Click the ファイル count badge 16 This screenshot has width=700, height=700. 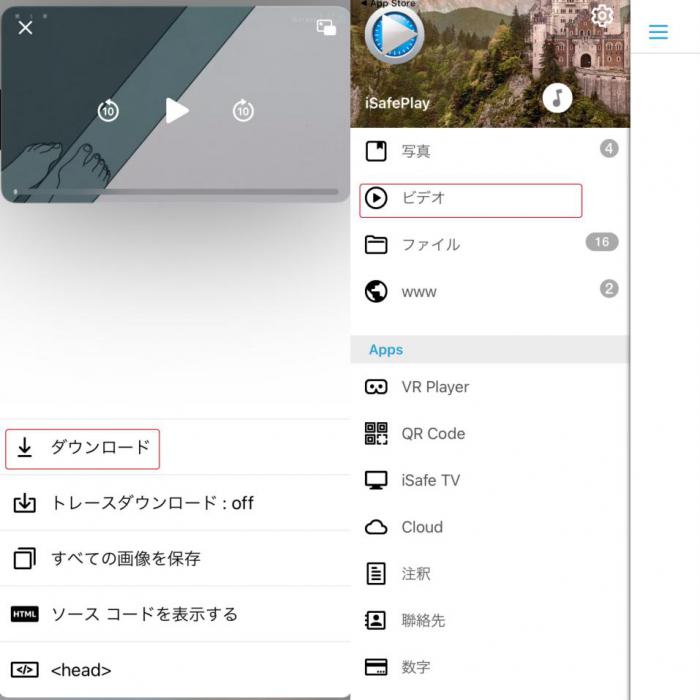click(602, 242)
